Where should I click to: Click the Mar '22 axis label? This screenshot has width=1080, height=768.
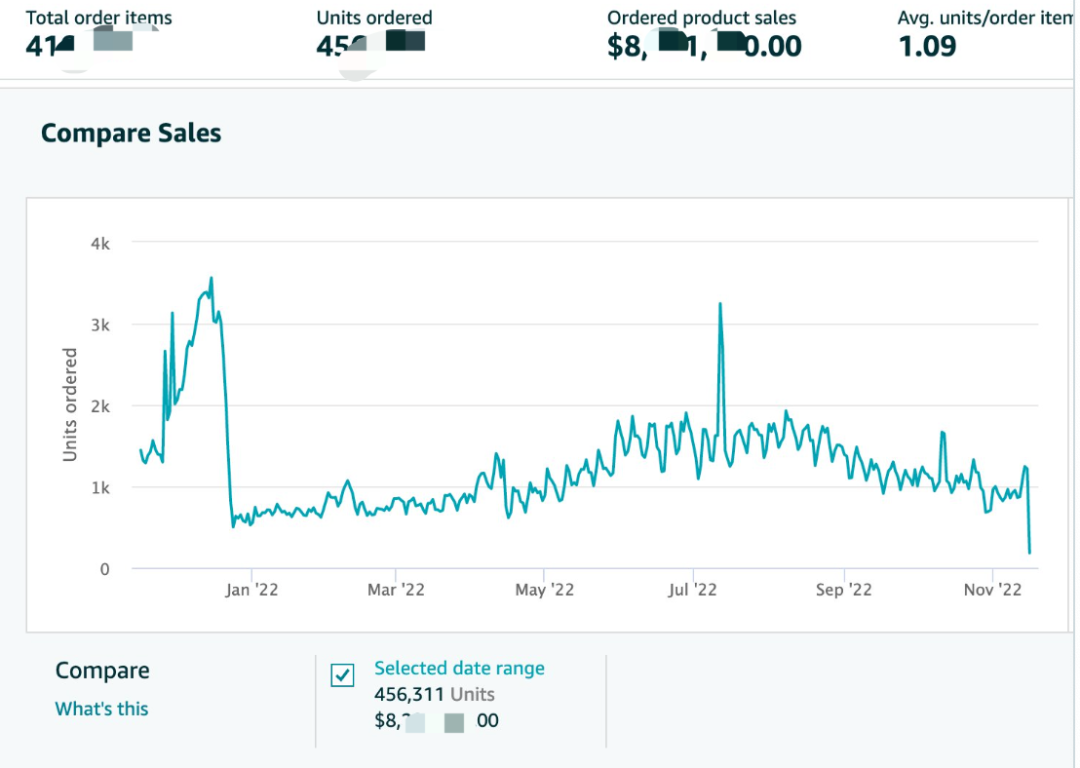coord(396,590)
